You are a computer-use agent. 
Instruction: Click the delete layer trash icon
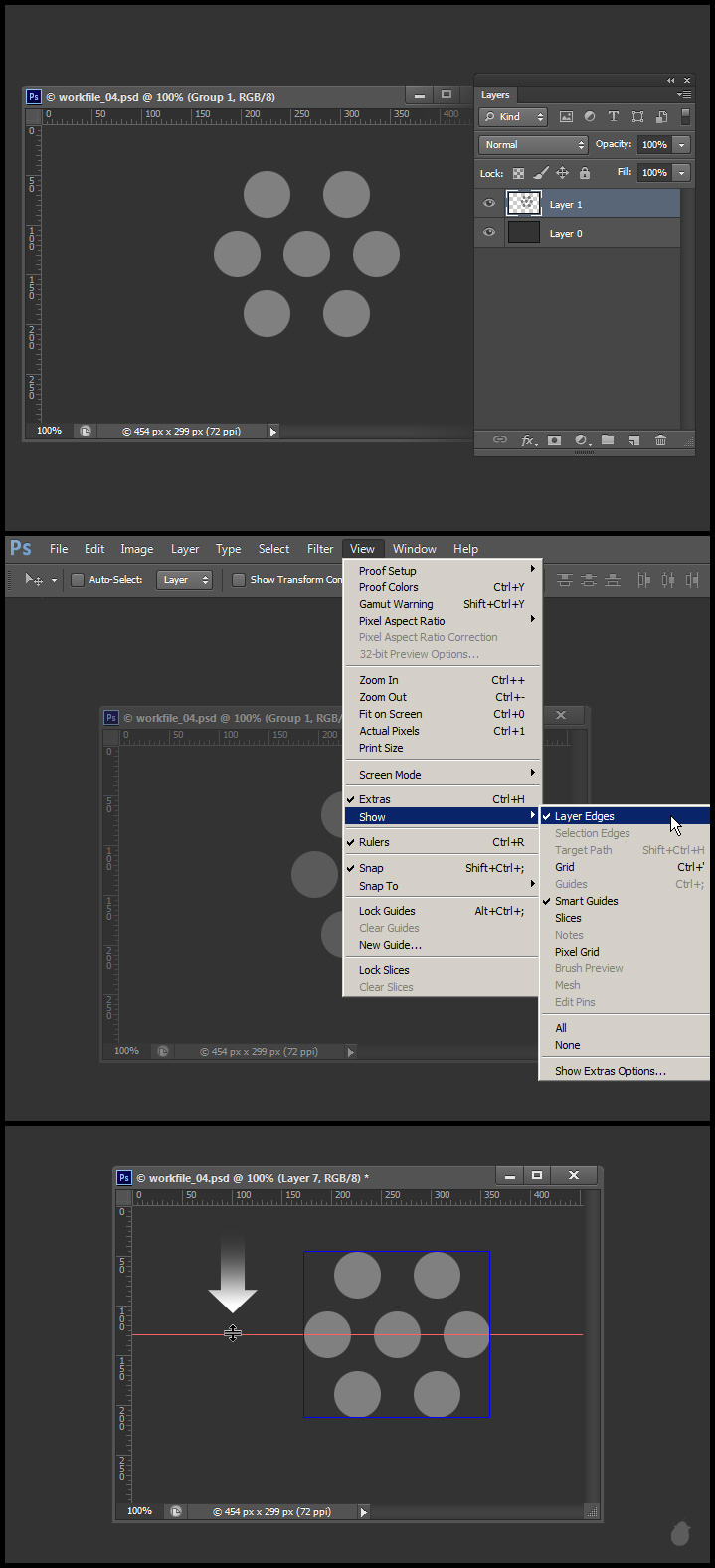click(x=660, y=440)
